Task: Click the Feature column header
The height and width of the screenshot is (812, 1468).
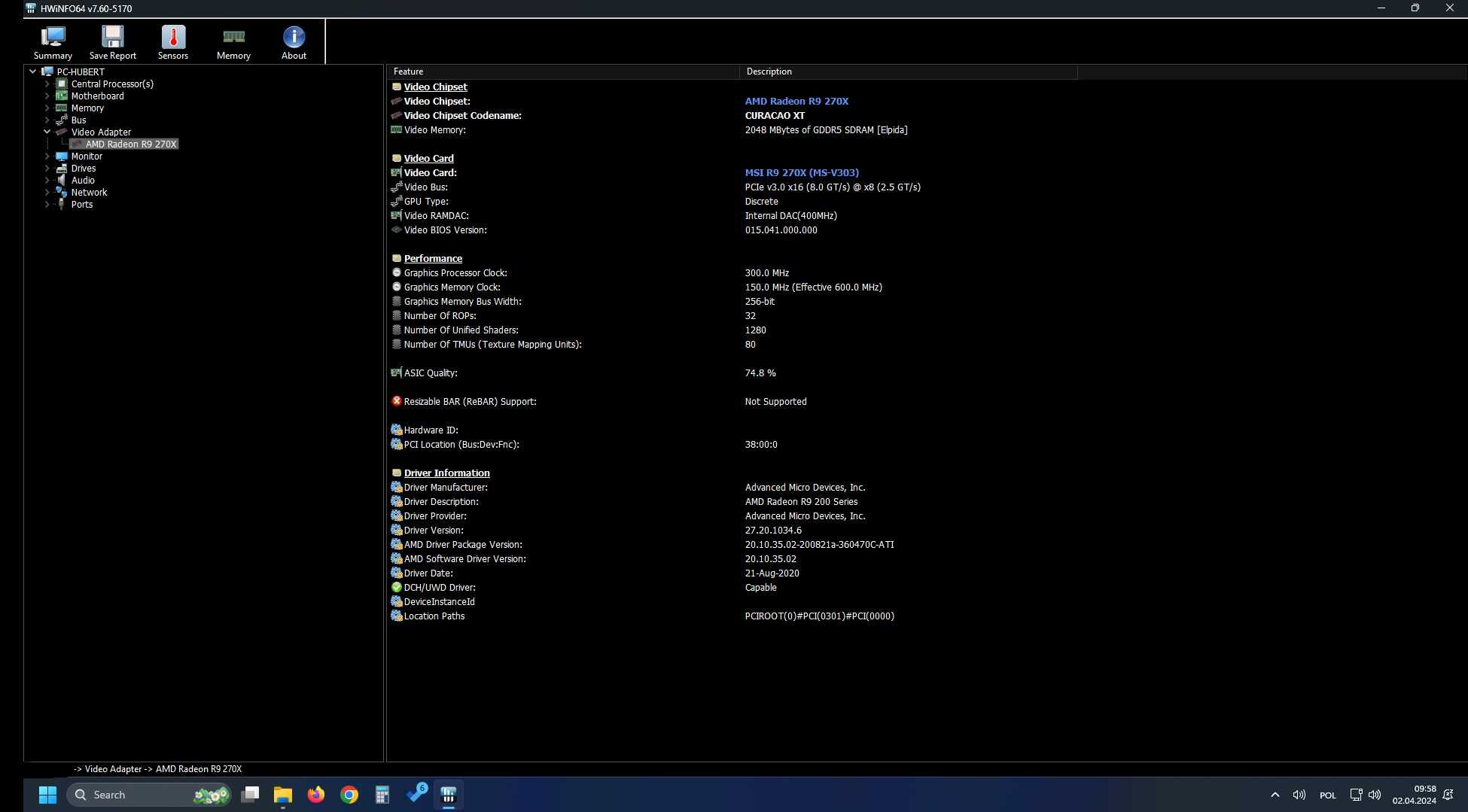Action: click(x=563, y=71)
